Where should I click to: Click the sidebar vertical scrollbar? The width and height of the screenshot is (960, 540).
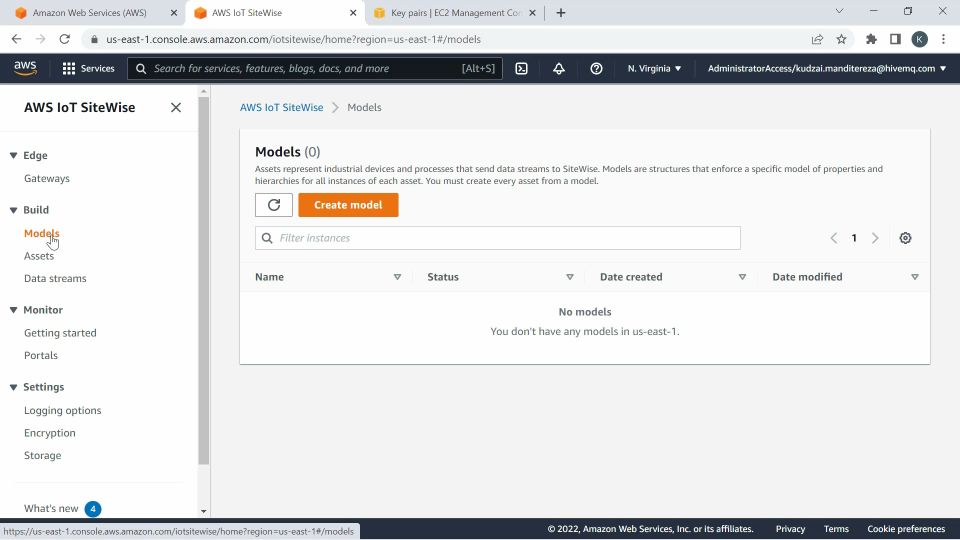204,280
